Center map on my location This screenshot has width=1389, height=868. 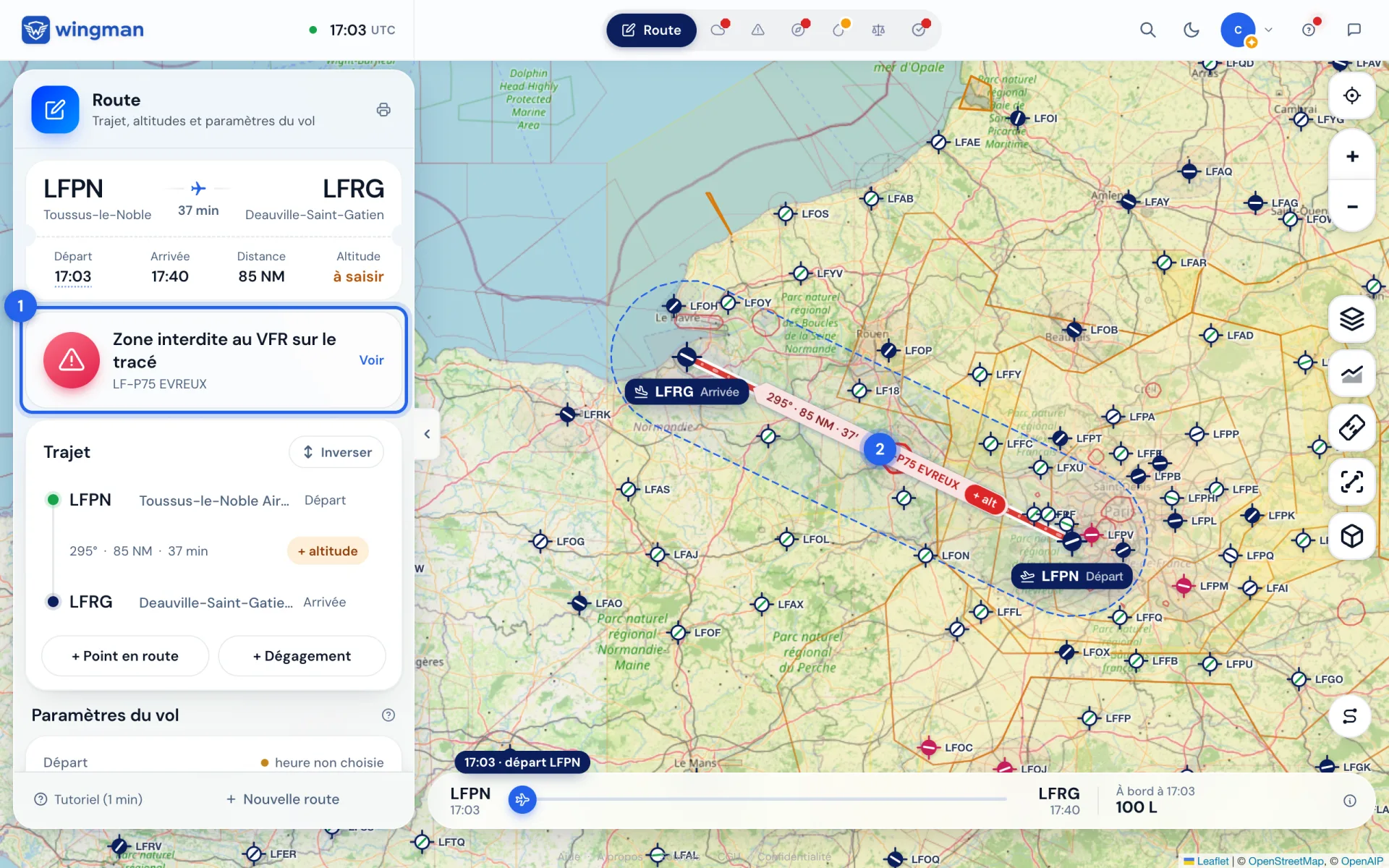[1351, 95]
